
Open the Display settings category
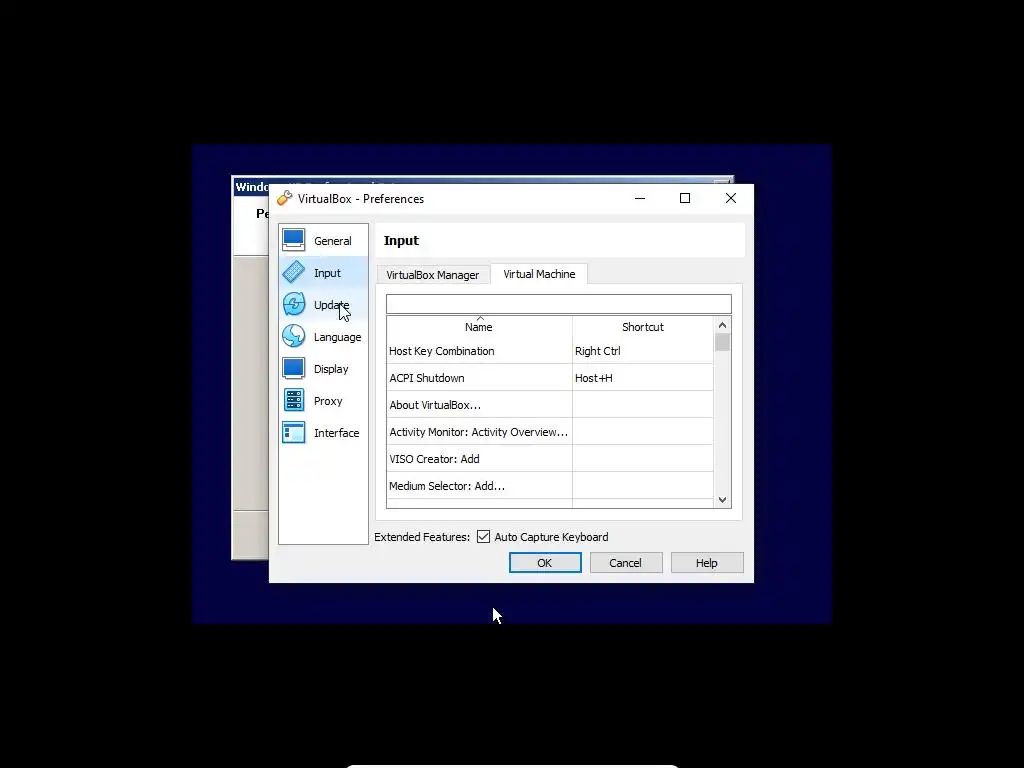pos(323,368)
